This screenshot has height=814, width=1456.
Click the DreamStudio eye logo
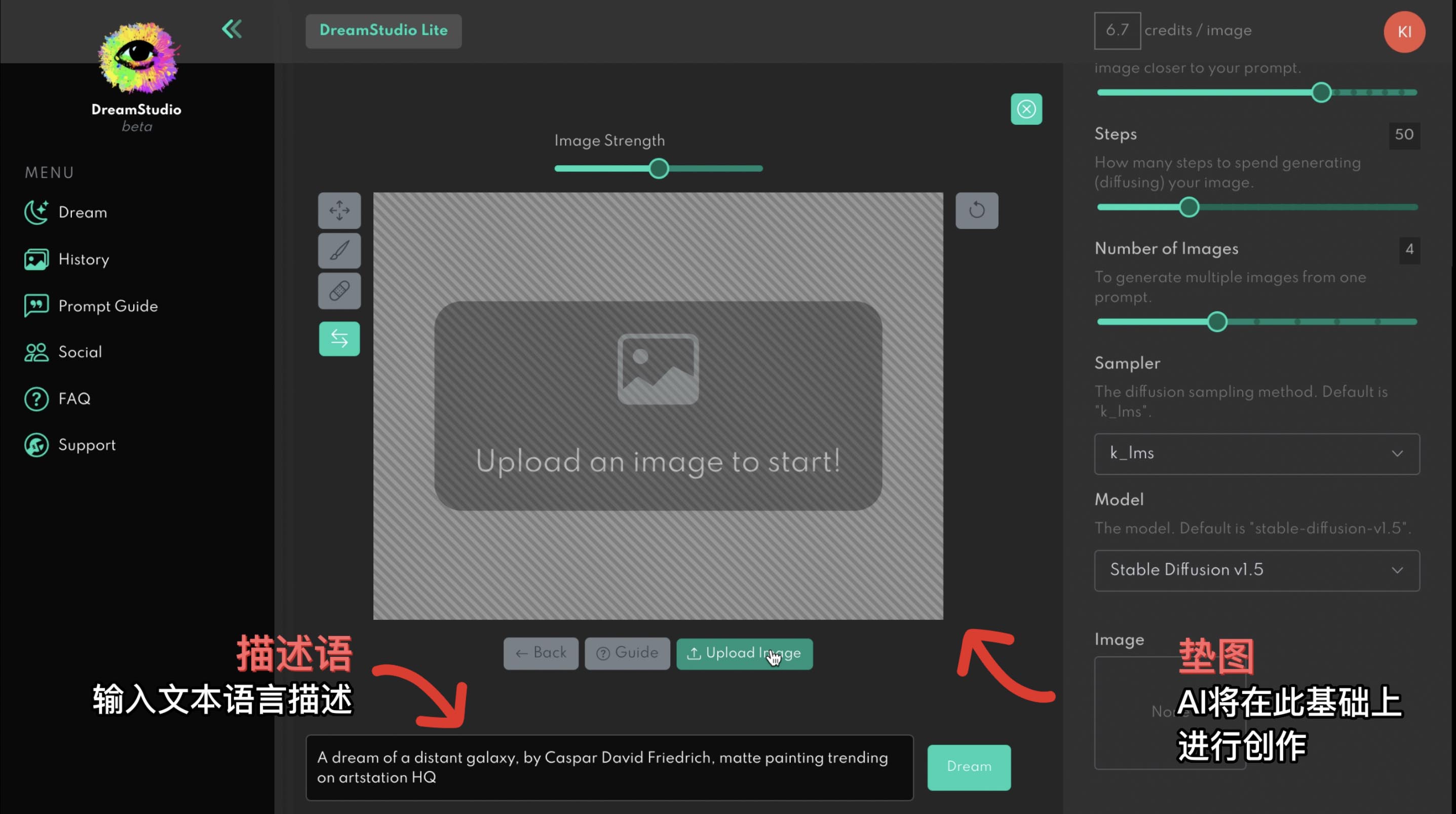[x=137, y=58]
